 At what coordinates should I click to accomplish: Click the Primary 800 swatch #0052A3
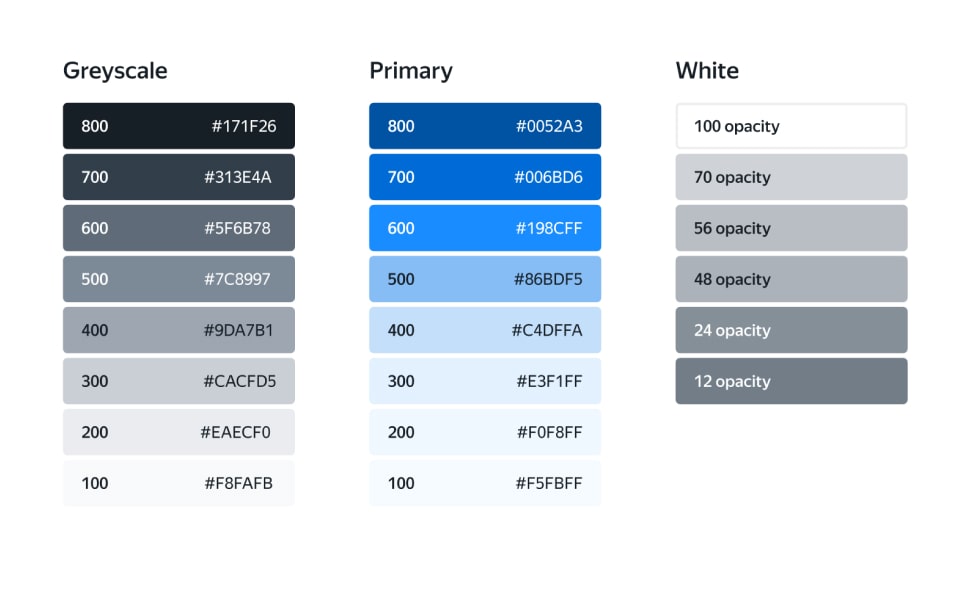click(x=485, y=126)
